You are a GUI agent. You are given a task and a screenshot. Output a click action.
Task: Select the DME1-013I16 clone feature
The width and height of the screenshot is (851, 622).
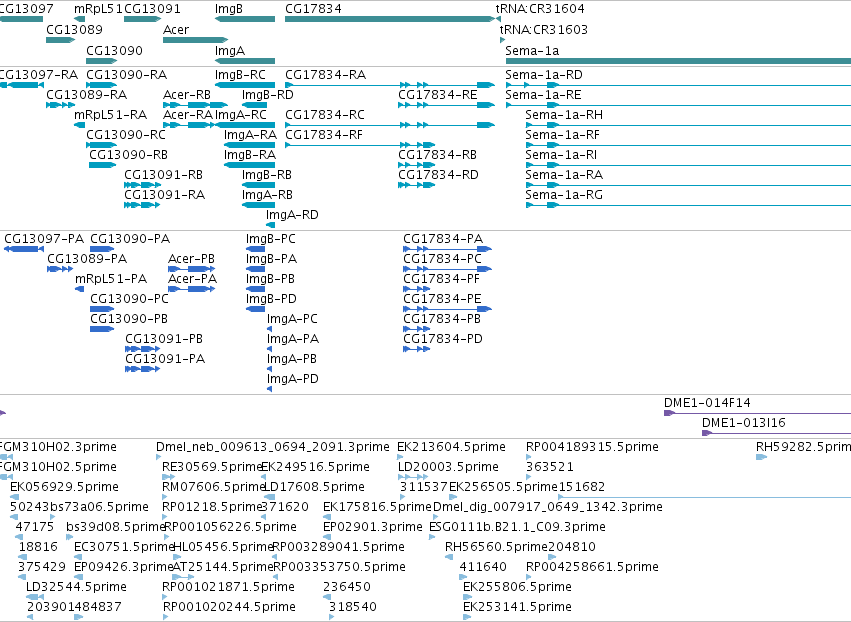point(777,433)
